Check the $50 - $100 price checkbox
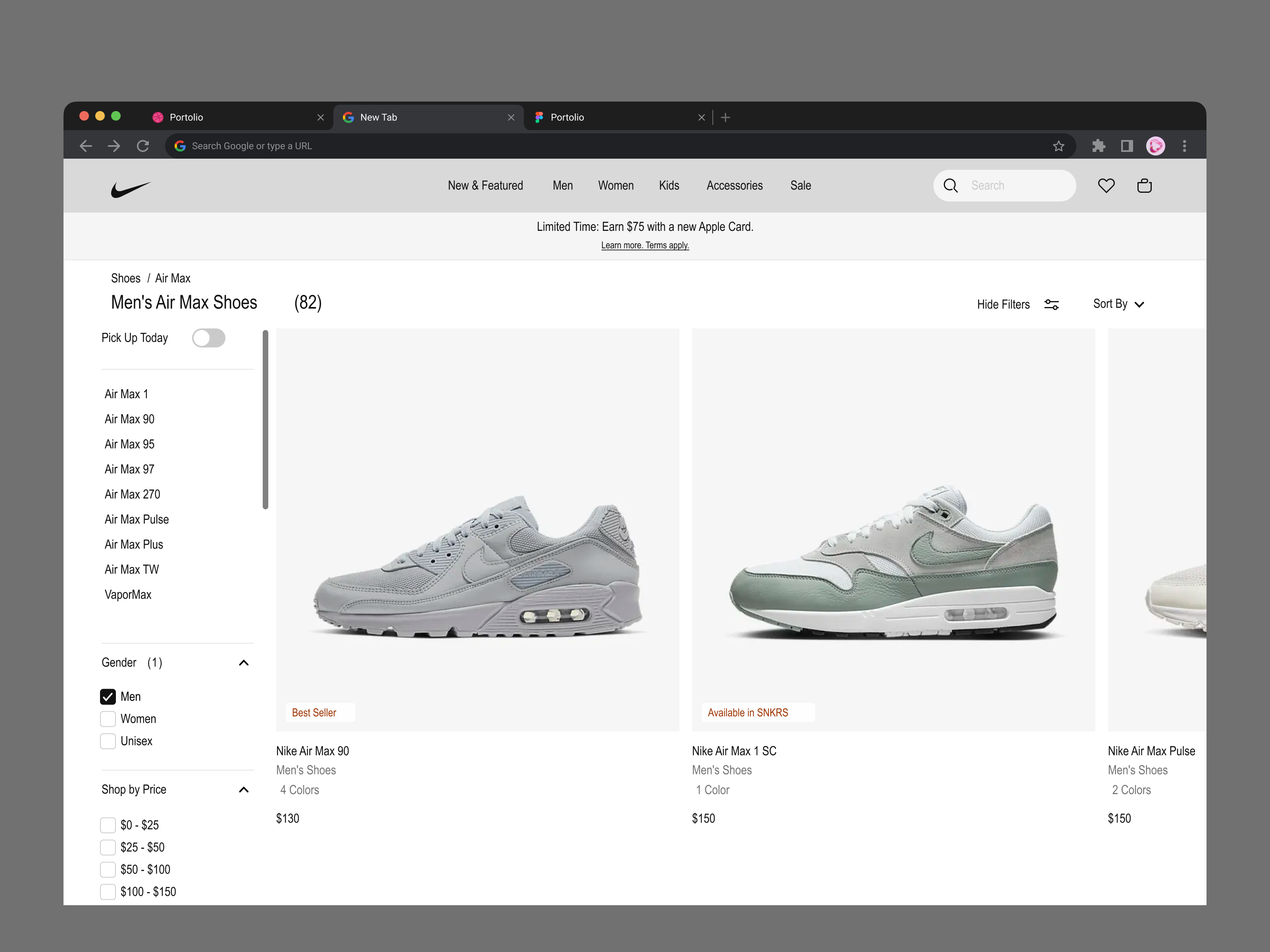The image size is (1270, 952). click(108, 869)
